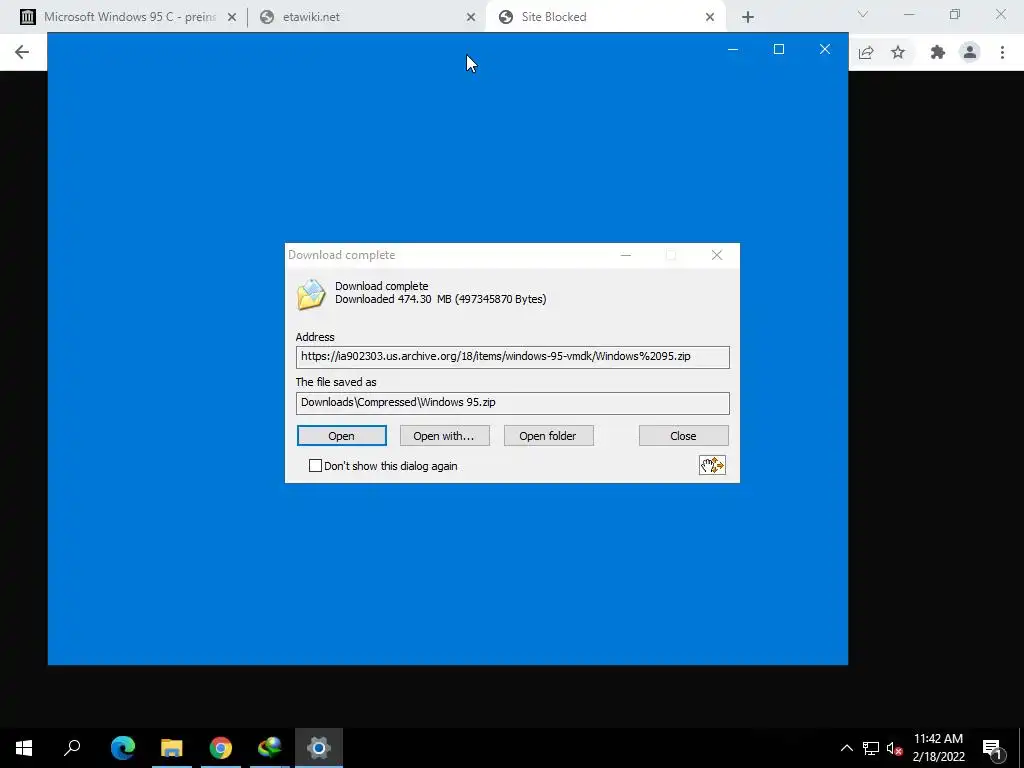Open the notification center icon
This screenshot has width=1024, height=768.
[993, 748]
